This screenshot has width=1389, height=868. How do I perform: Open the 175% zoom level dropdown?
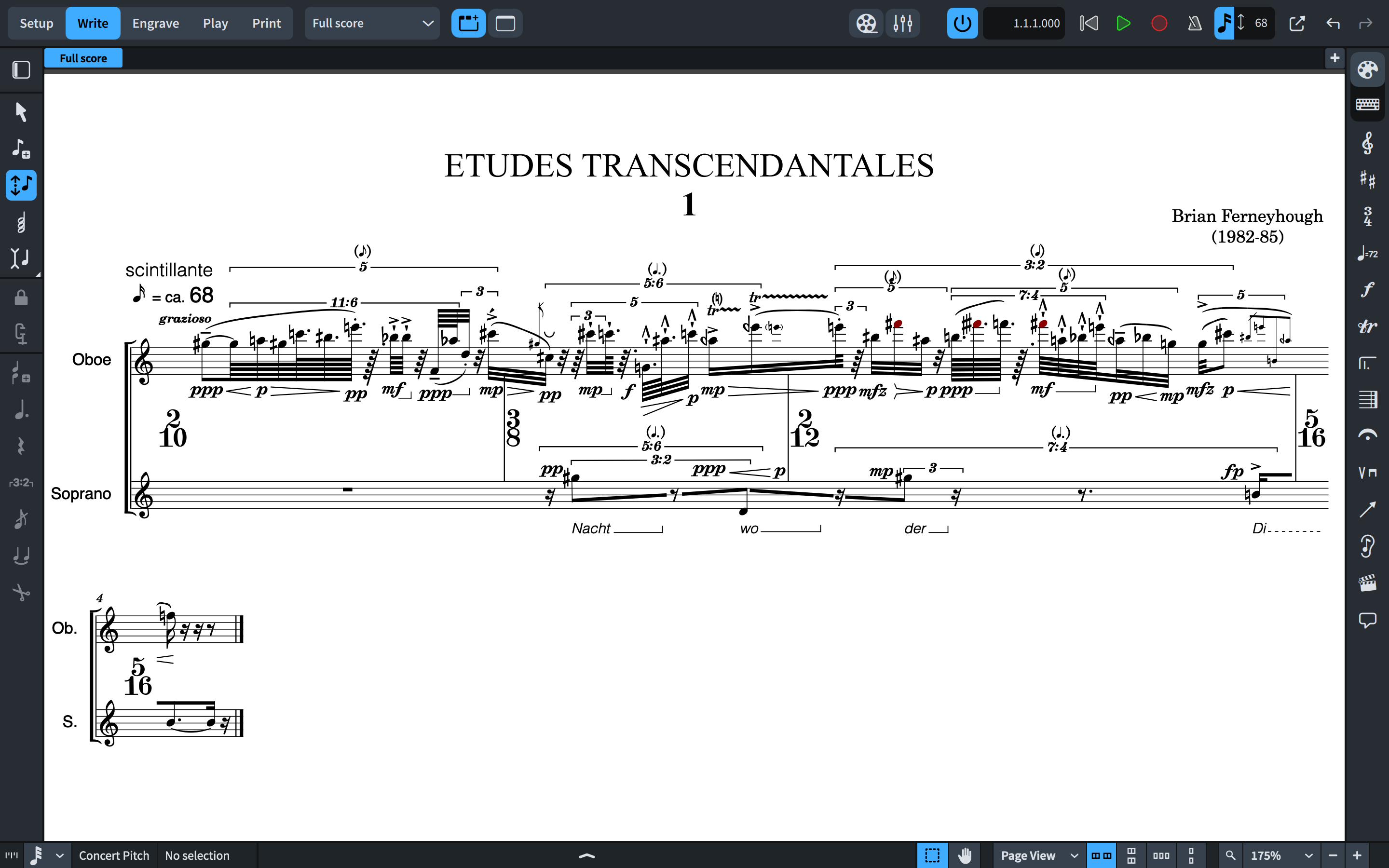1281,855
